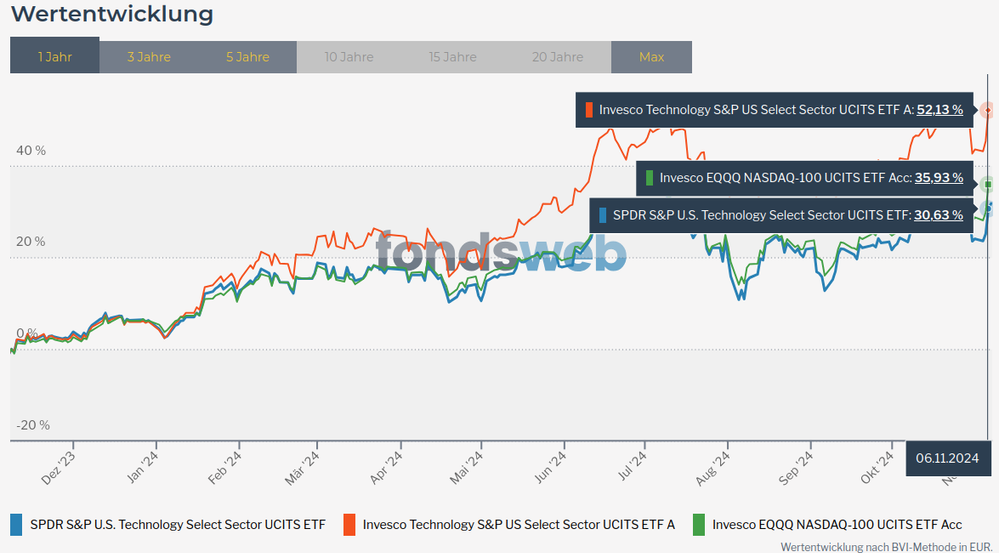The width and height of the screenshot is (999, 553).
Task: Click the green Invesco EQQQ swatch in bottom legend
Action: [x=698, y=524]
